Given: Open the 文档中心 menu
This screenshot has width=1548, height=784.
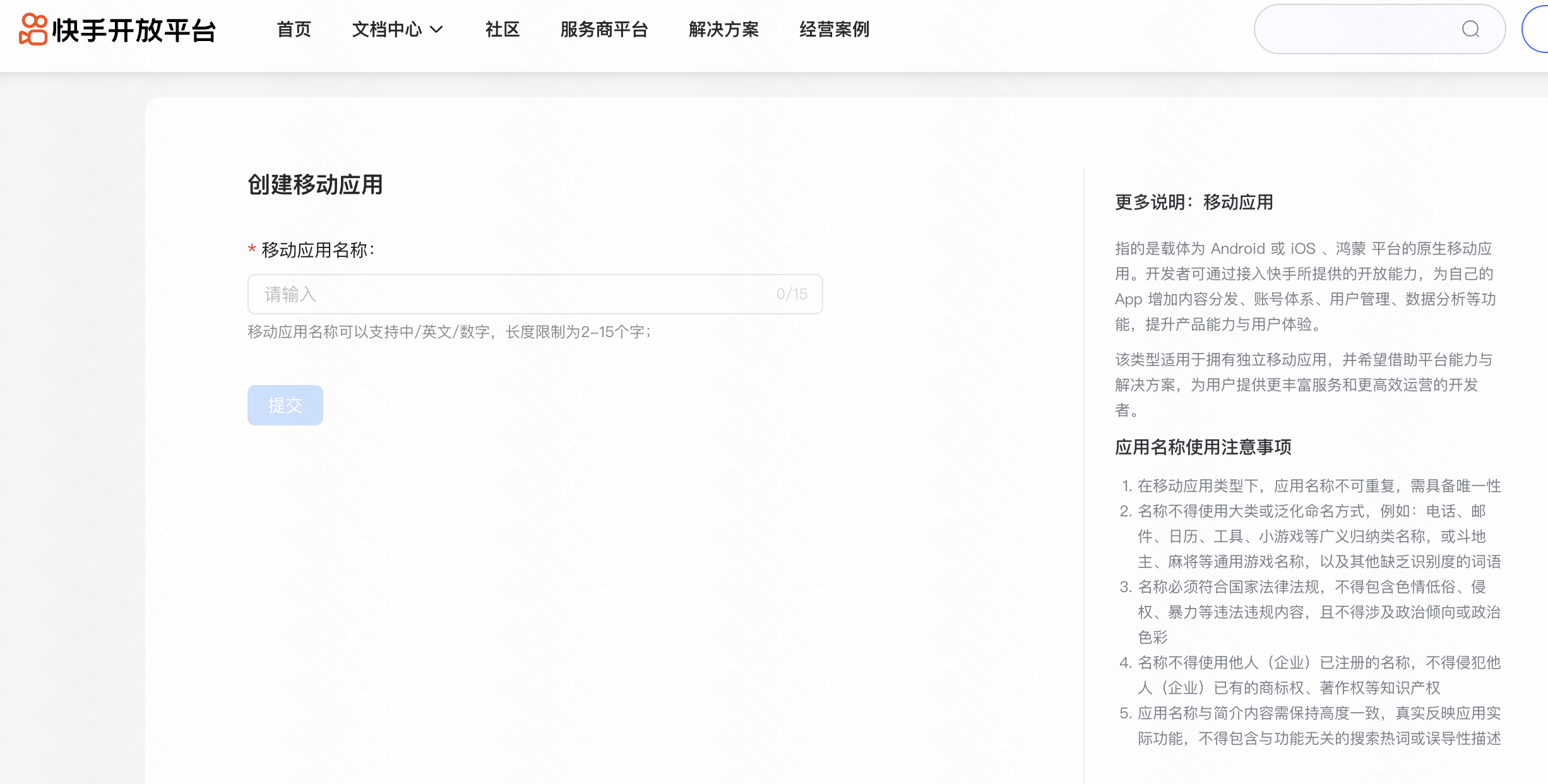Looking at the screenshot, I should click(386, 29).
